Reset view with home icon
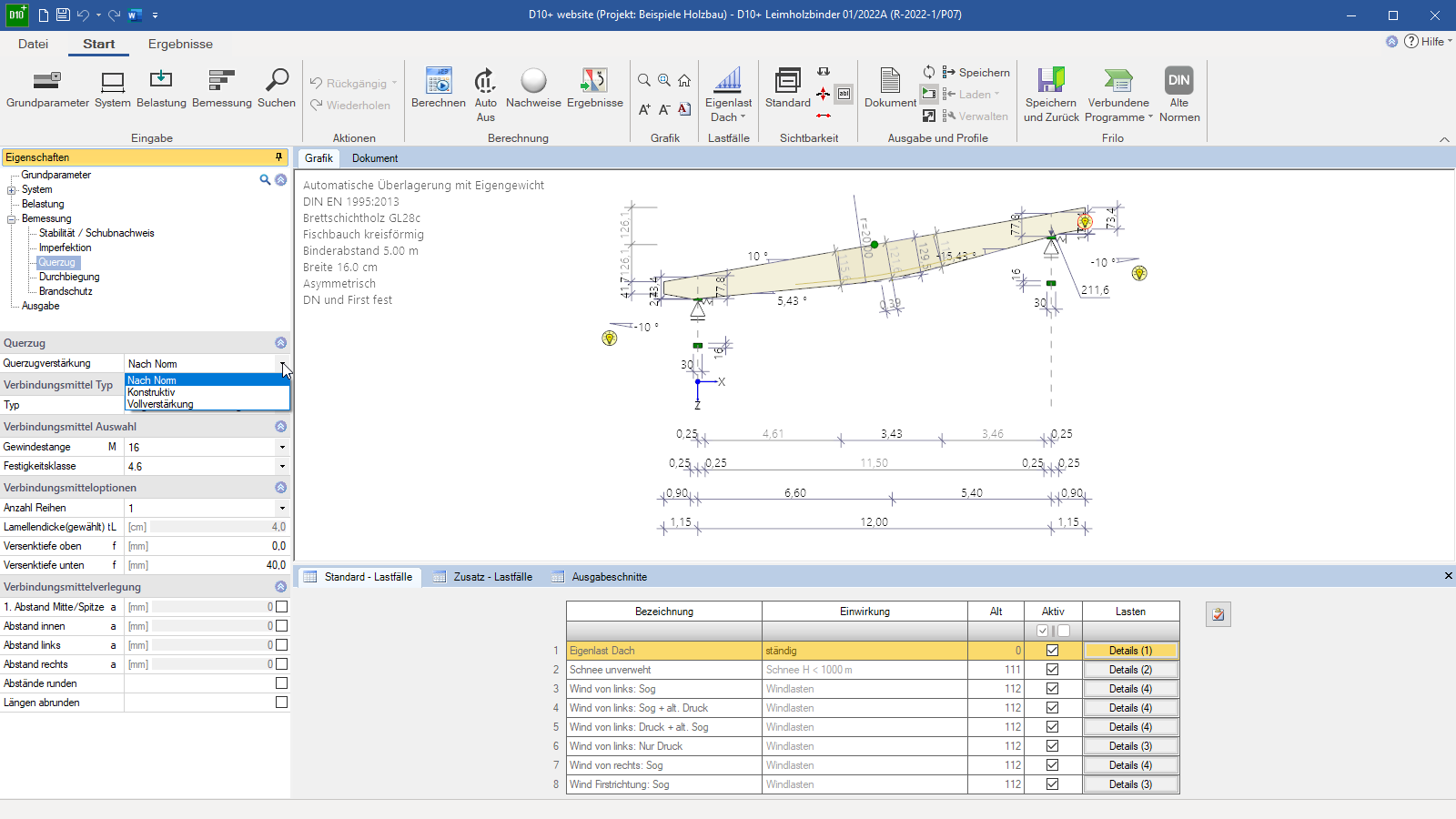 684,80
